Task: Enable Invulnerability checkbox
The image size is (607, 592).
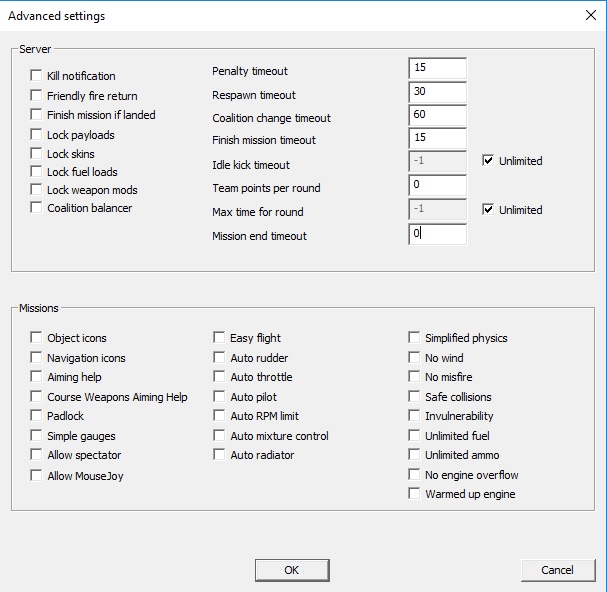Action: coord(414,415)
